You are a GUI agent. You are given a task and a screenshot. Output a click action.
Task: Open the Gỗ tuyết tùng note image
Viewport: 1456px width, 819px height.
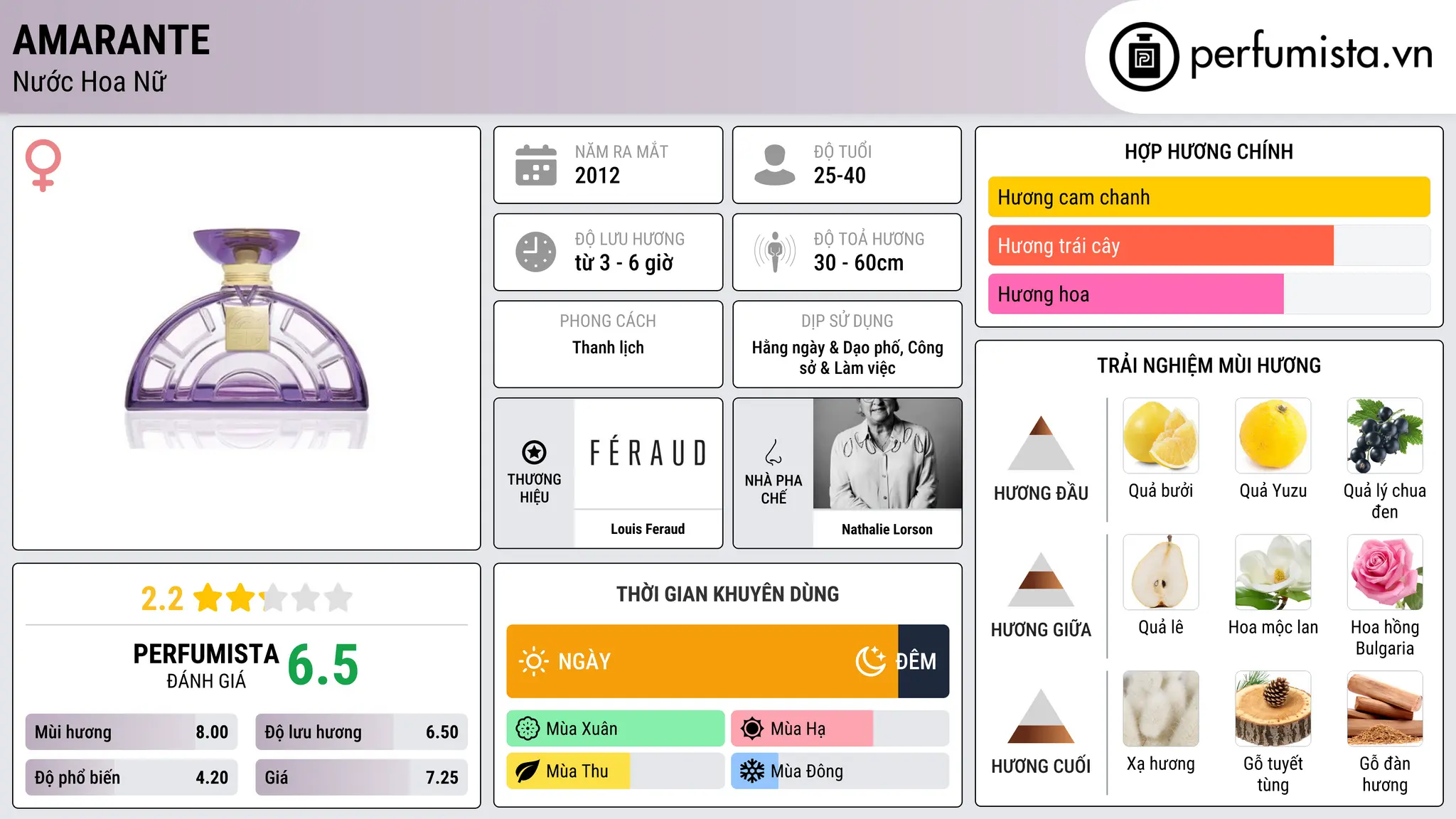[x=1273, y=709]
